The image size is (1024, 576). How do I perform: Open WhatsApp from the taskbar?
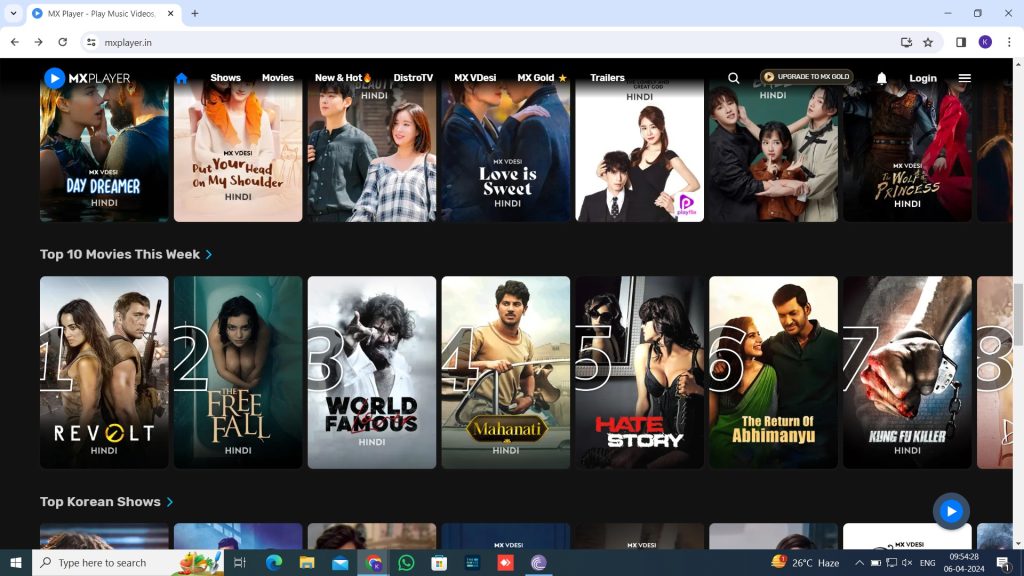tap(406, 563)
